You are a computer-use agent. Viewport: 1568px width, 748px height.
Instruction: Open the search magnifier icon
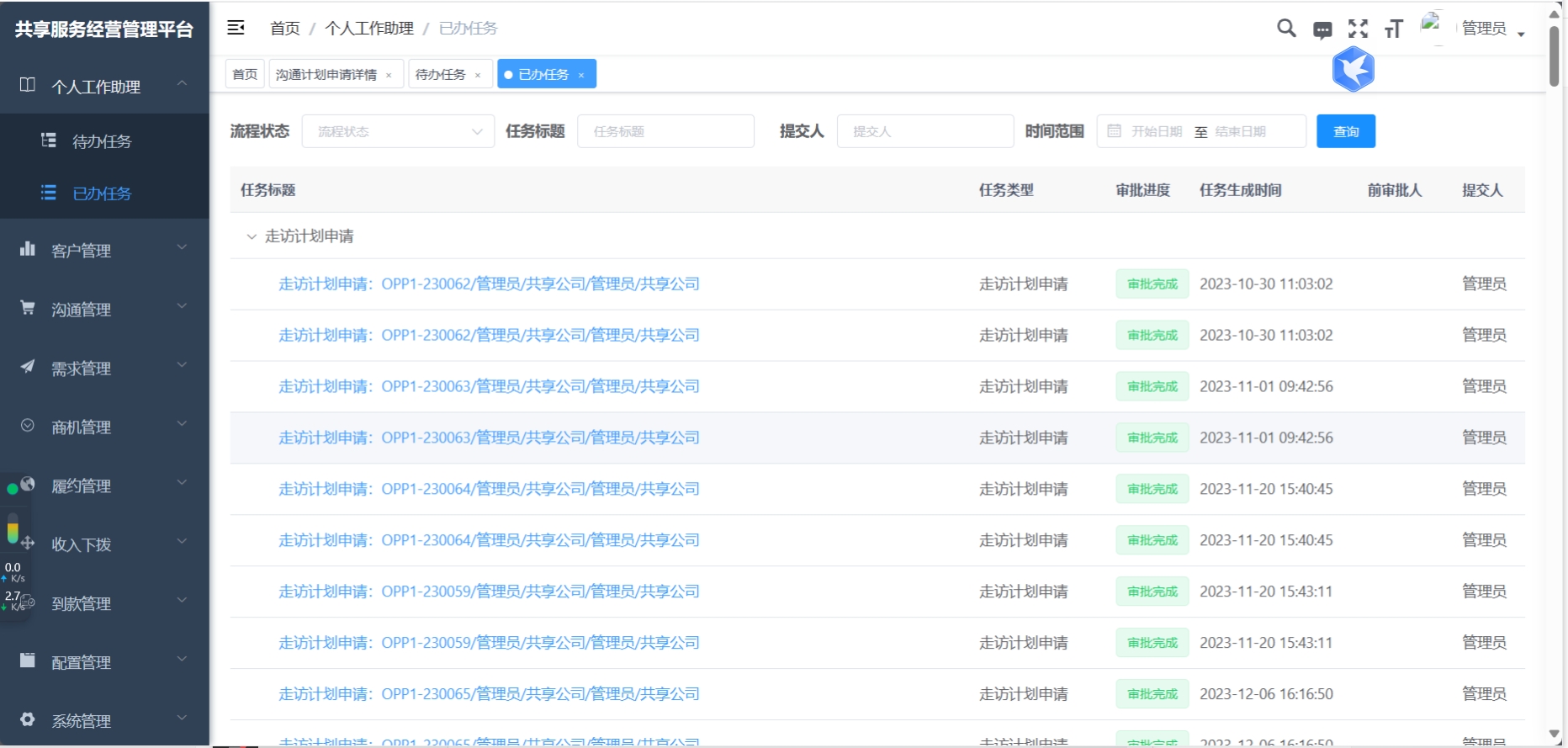point(1286,29)
